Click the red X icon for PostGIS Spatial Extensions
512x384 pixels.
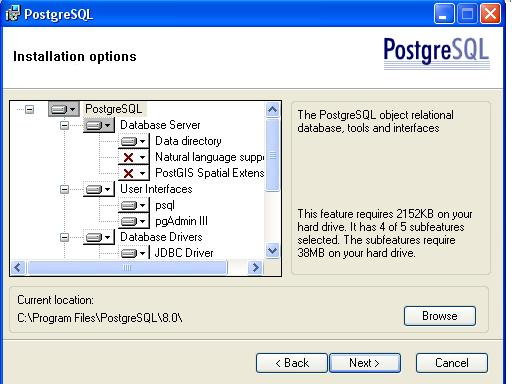(134, 173)
